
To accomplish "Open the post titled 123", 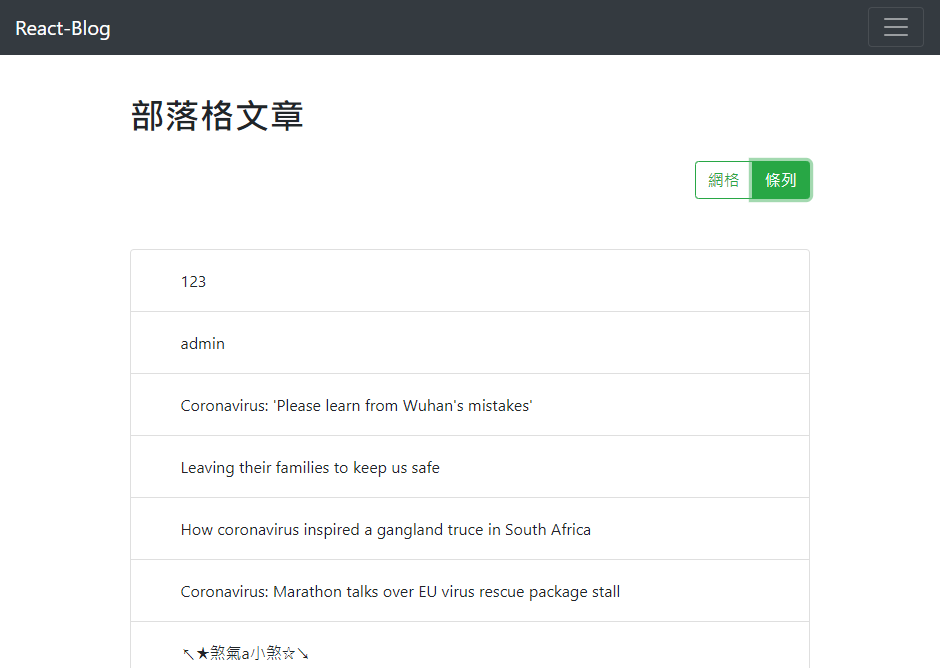I will (x=470, y=281).
